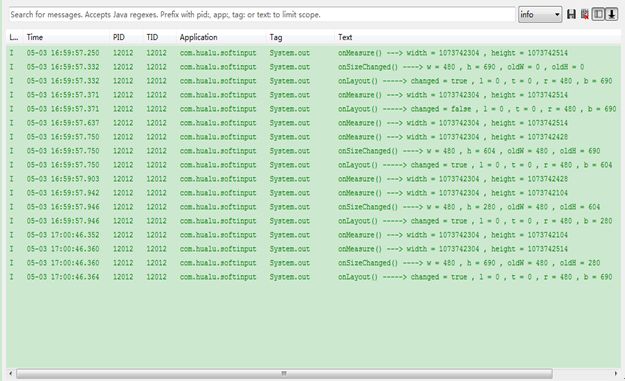Select the TID column header
625x381 pixels.
click(152, 37)
